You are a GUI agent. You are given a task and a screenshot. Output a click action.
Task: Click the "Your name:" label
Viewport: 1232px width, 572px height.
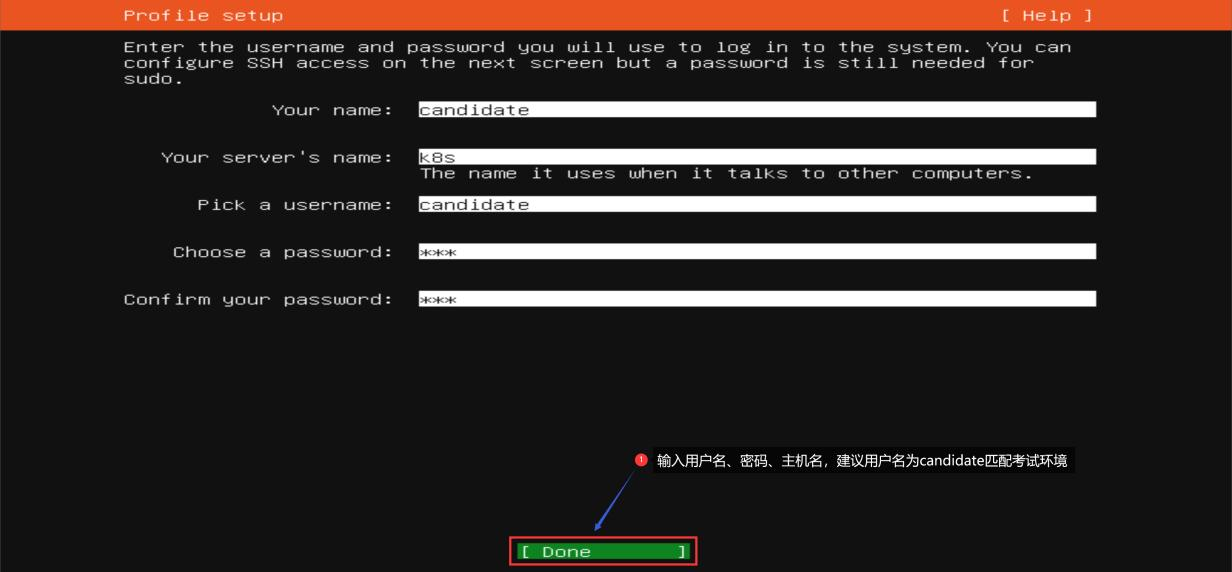333,110
